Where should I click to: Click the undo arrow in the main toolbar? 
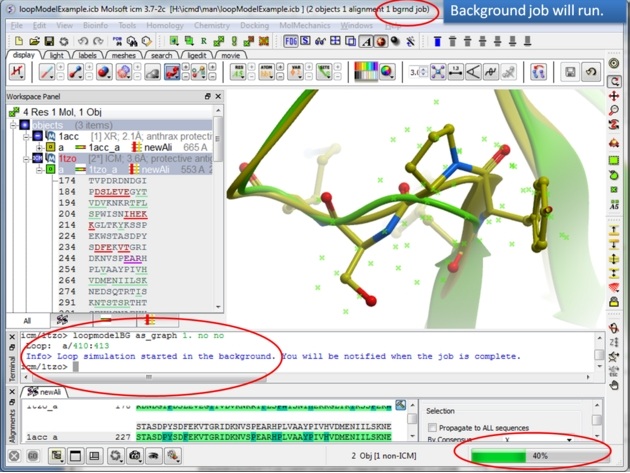tap(85, 41)
